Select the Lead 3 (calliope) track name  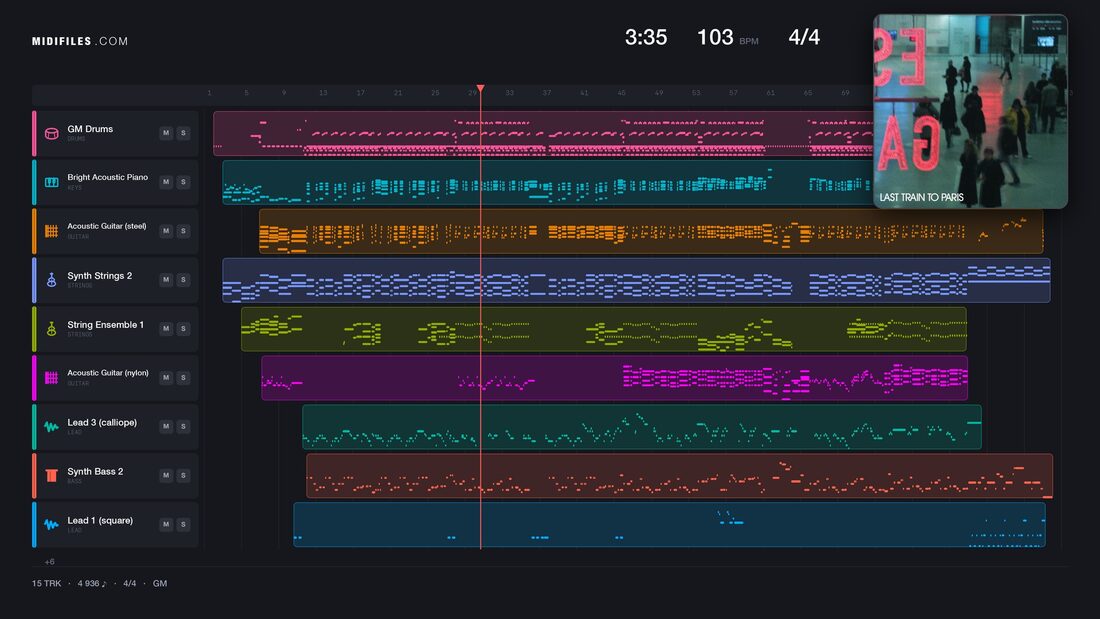click(x=102, y=422)
